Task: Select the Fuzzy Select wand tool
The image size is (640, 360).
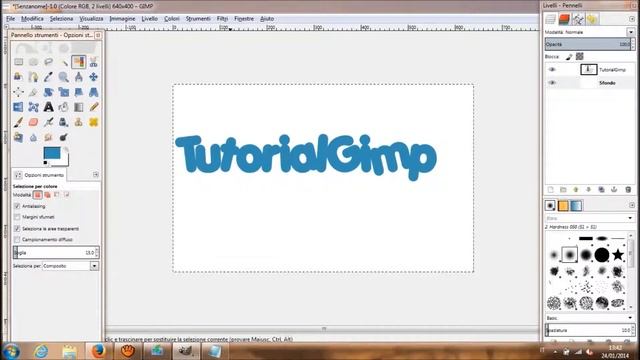Action: tap(64, 62)
